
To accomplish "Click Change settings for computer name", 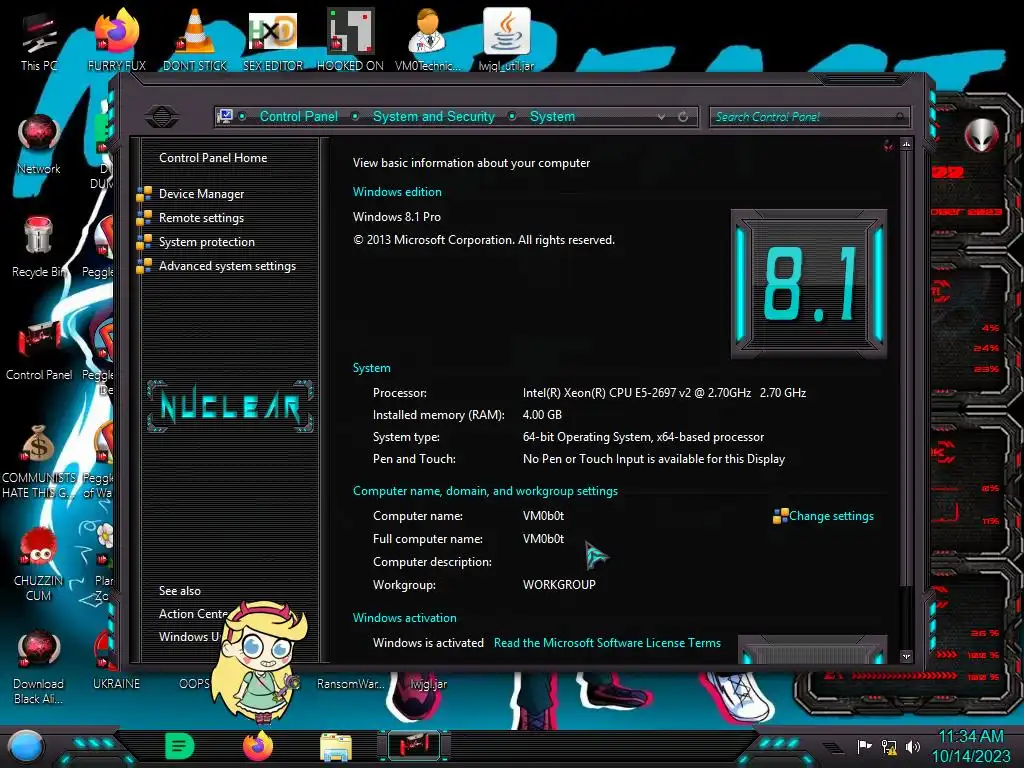I will tap(831, 516).
